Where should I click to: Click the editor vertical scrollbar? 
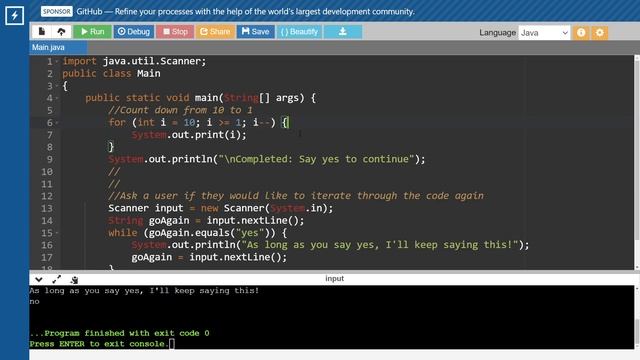tap(637, 162)
